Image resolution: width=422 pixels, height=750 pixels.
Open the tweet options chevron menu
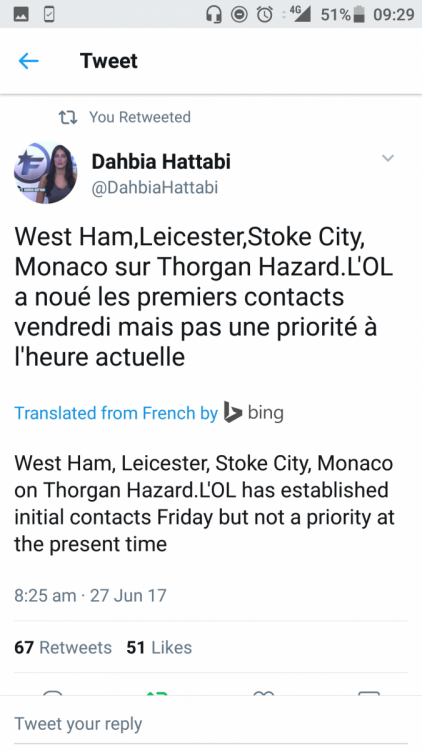pyautogui.click(x=388, y=158)
